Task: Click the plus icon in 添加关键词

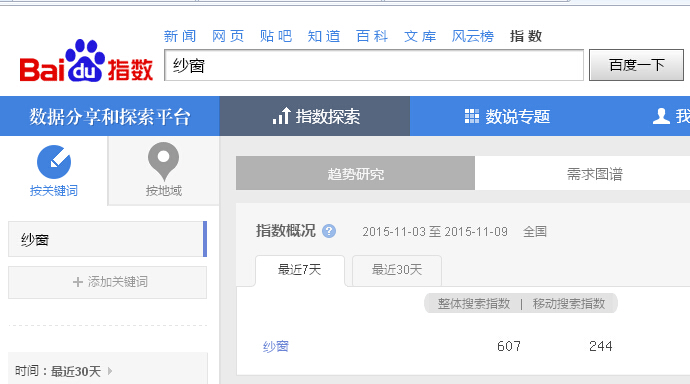Action: coord(78,282)
